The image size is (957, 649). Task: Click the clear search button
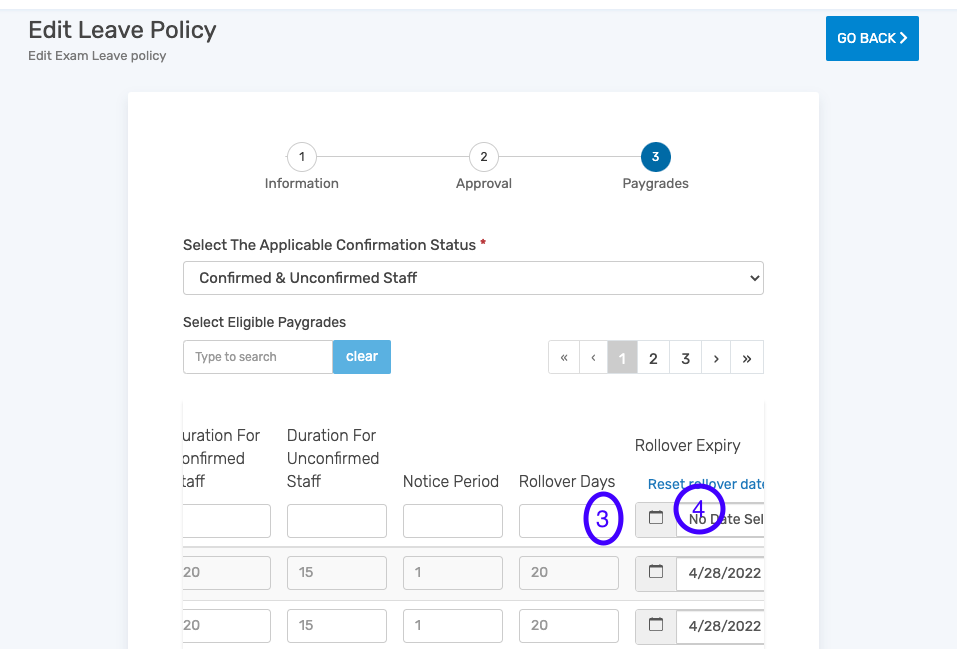tap(362, 357)
